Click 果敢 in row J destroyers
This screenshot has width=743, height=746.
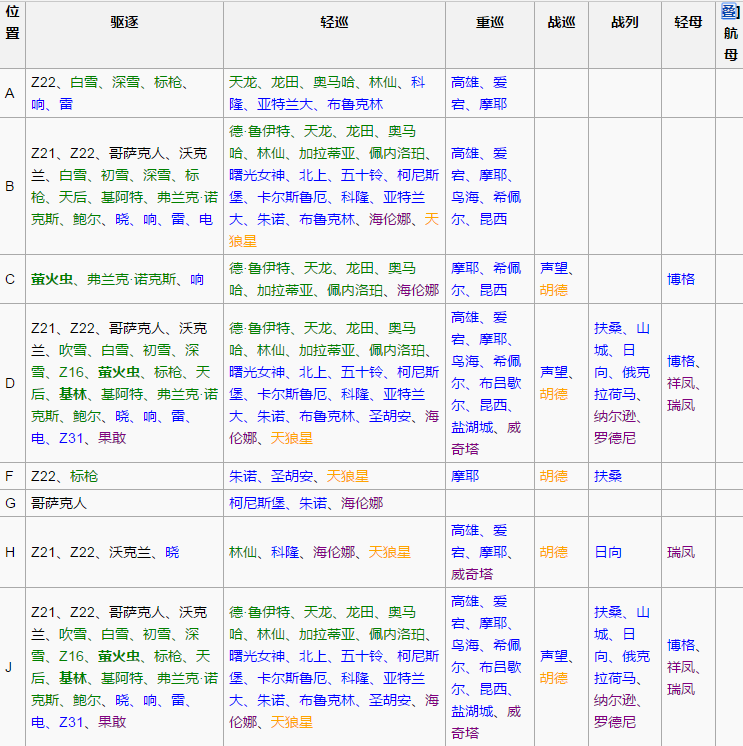(112, 722)
